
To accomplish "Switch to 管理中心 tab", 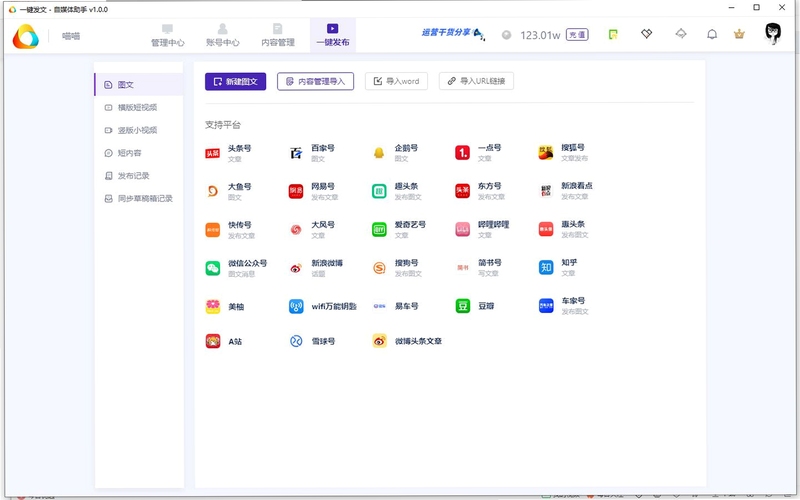I will [167, 35].
